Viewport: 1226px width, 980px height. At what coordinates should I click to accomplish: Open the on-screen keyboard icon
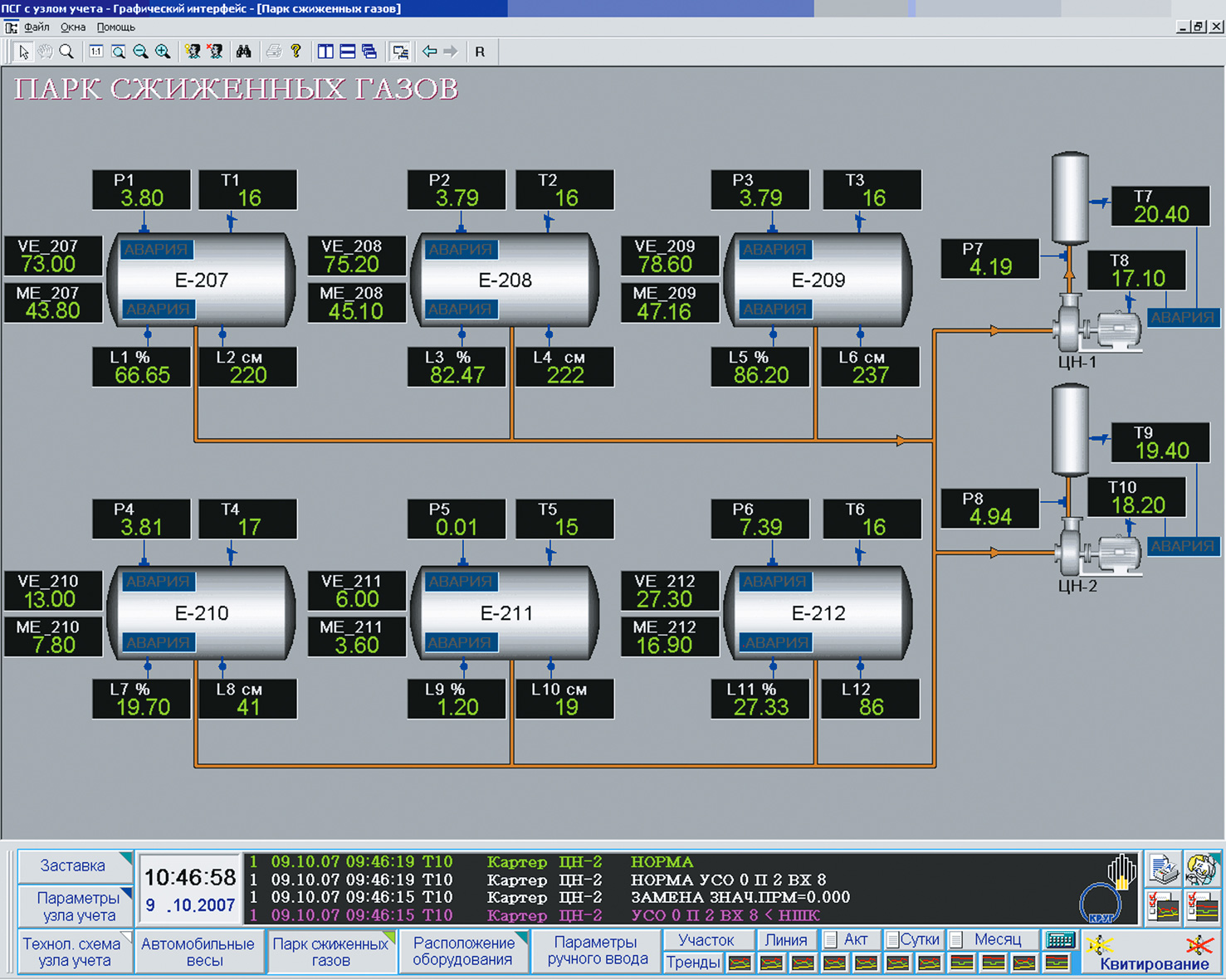point(1060,940)
